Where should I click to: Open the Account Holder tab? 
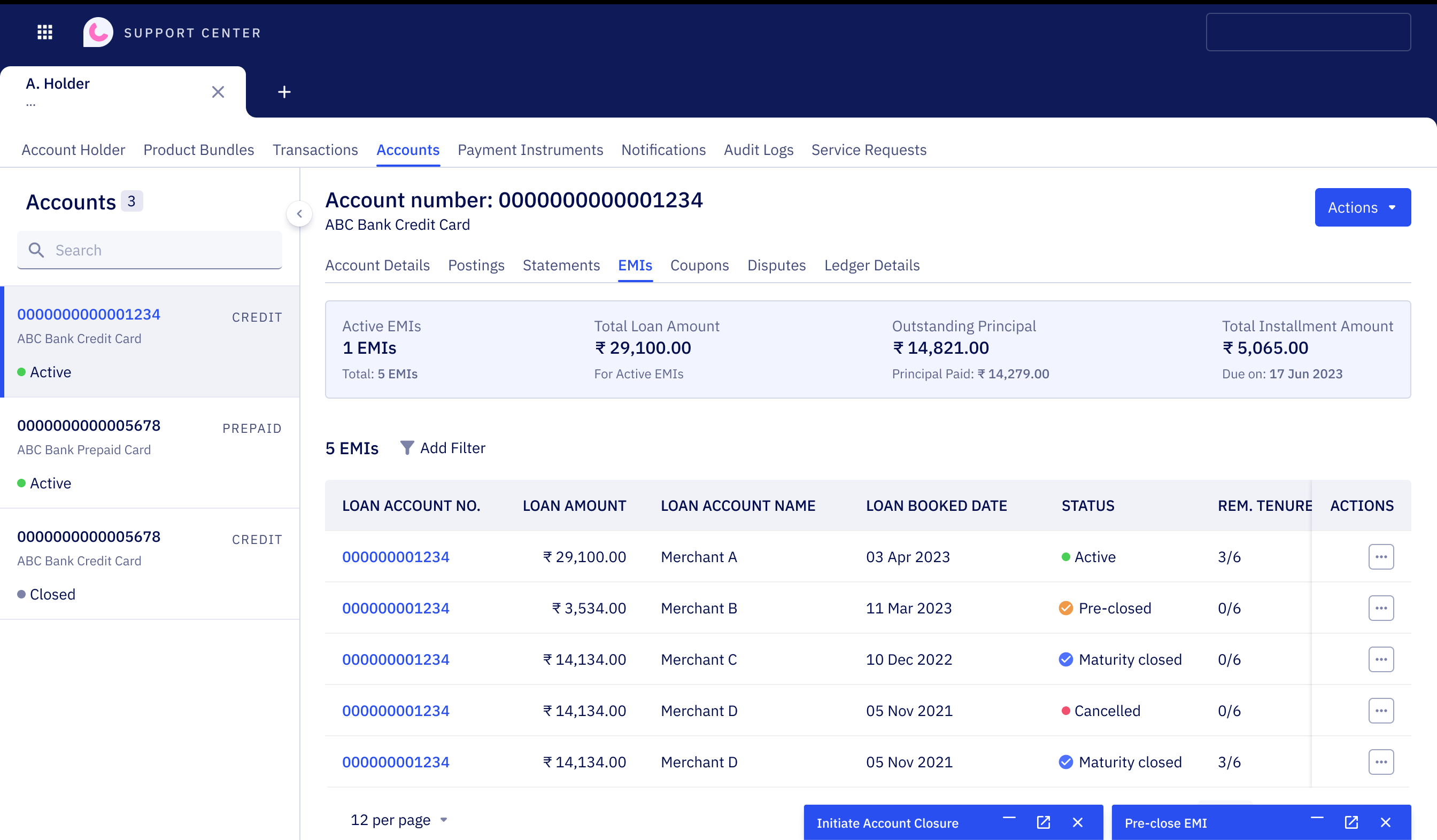point(73,150)
